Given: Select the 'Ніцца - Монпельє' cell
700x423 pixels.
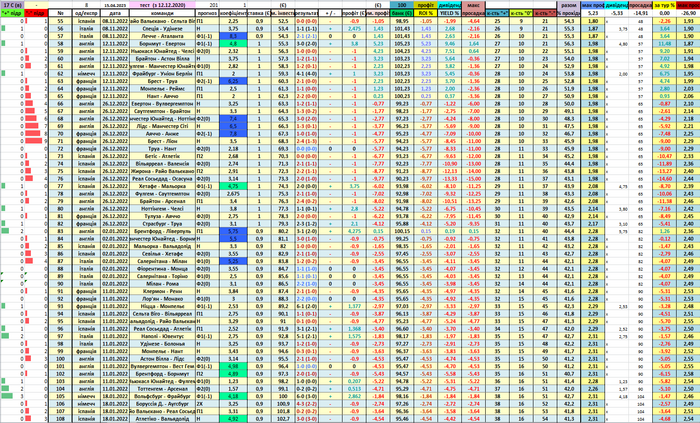Looking at the screenshot, I should [162, 306].
